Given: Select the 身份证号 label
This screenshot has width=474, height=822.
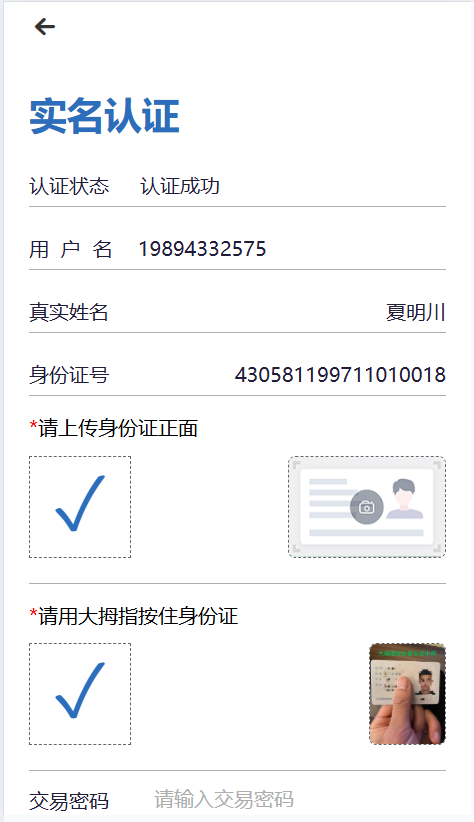Looking at the screenshot, I should pos(69,375).
